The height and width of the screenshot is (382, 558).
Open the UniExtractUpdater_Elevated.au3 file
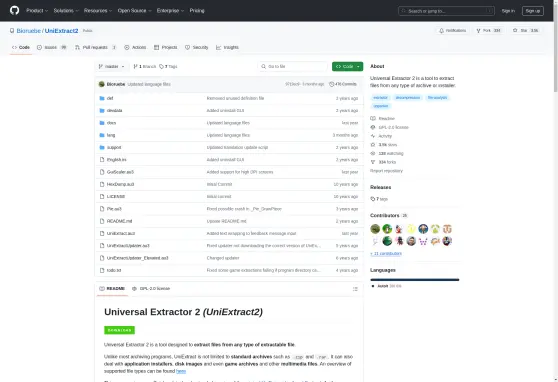click(137, 258)
